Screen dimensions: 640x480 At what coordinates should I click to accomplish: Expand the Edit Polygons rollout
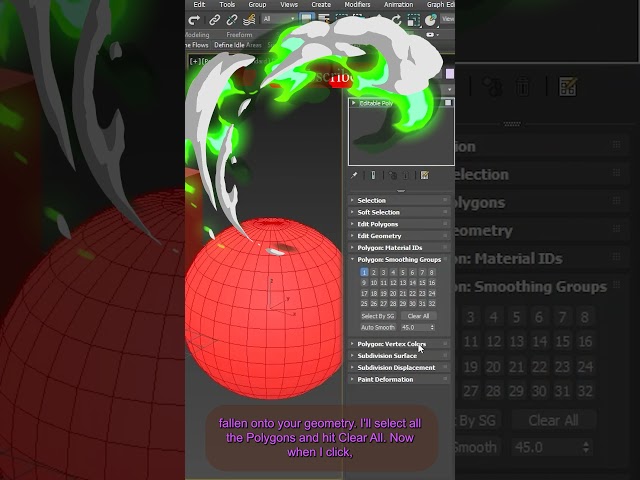tap(399, 224)
